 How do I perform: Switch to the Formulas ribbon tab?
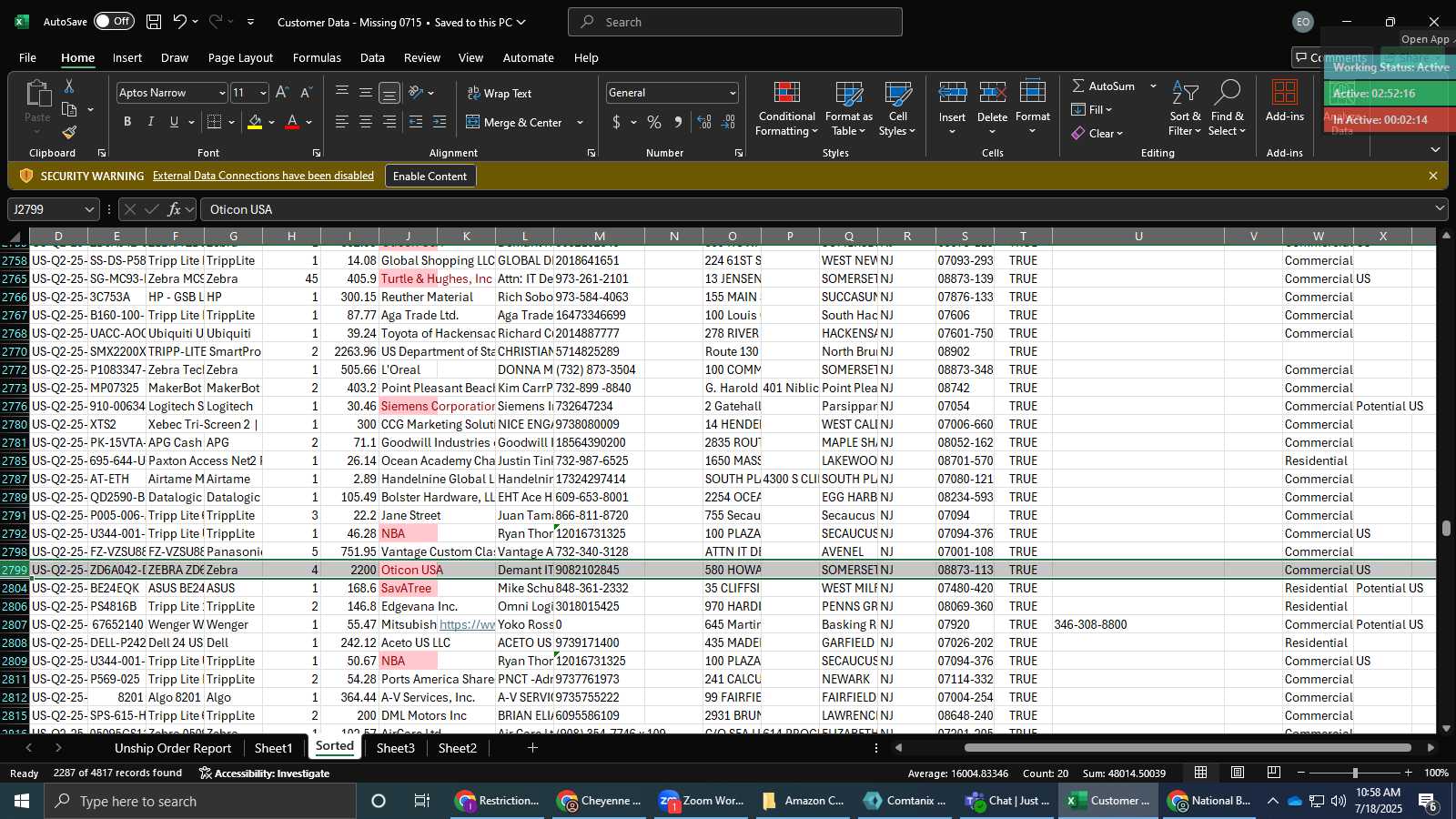pos(317,57)
